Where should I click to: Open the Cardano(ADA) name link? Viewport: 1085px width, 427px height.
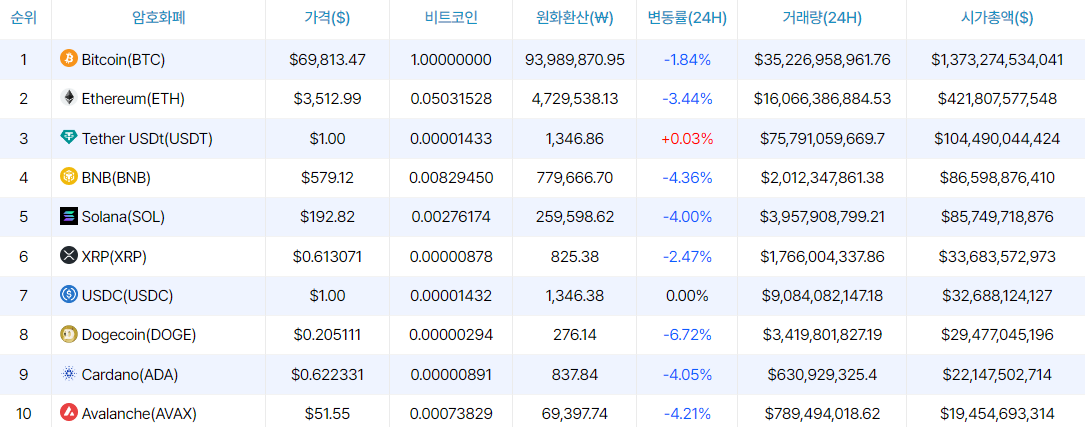click(130, 374)
